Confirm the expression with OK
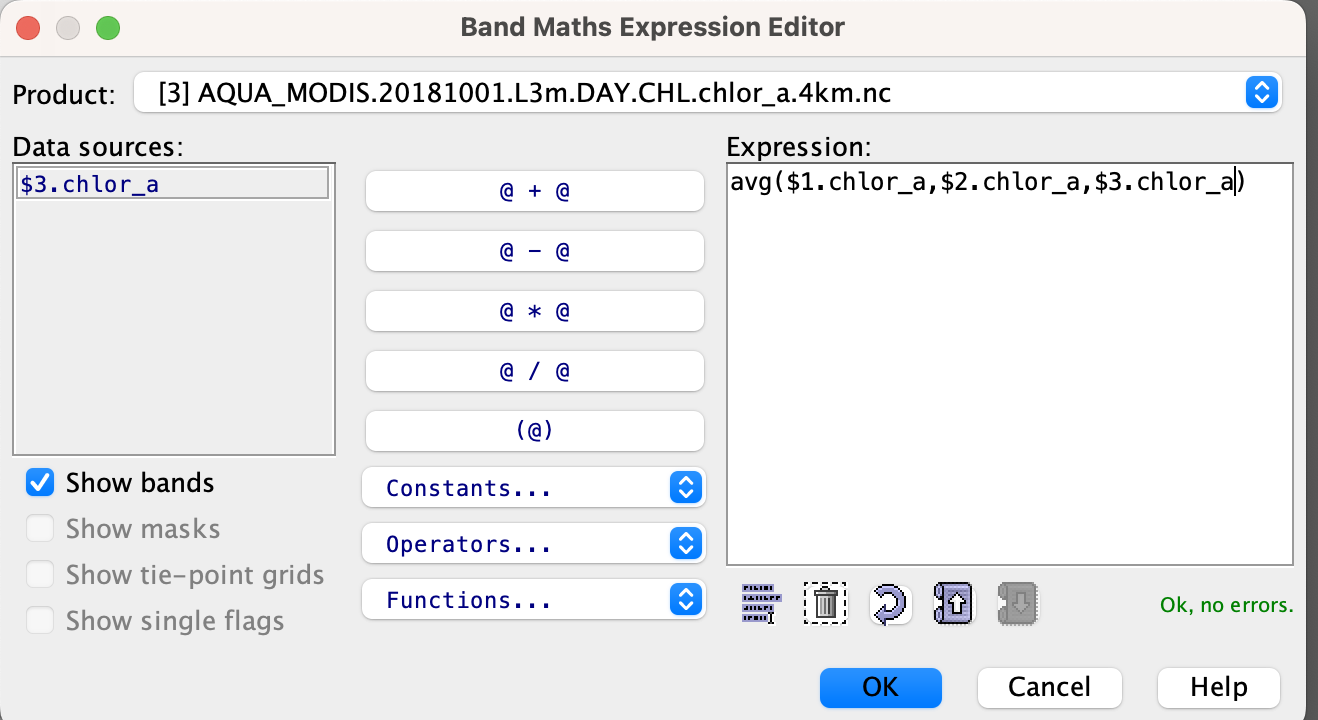The width and height of the screenshot is (1318, 720). 881,687
